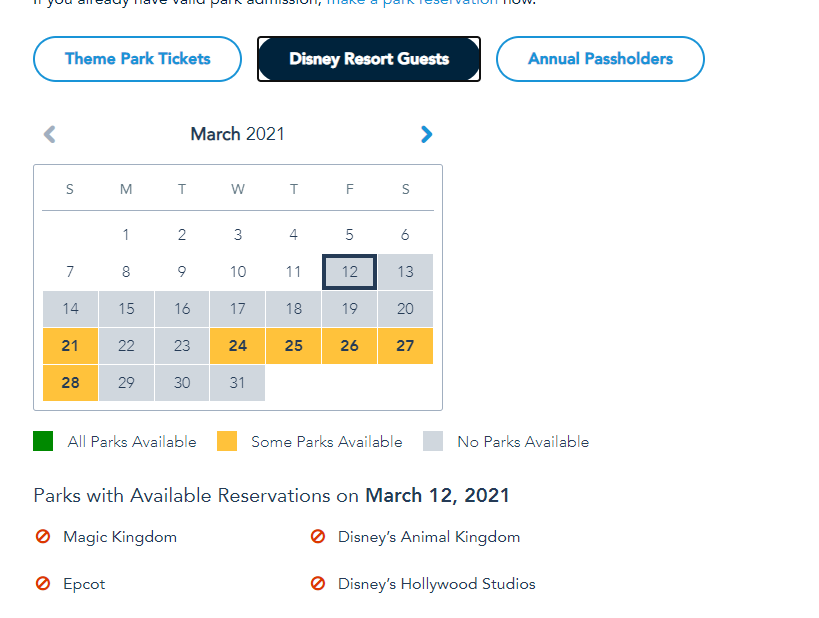The height and width of the screenshot is (618, 819).
Task: Select Disney Resort Guests tab
Action: point(369,59)
